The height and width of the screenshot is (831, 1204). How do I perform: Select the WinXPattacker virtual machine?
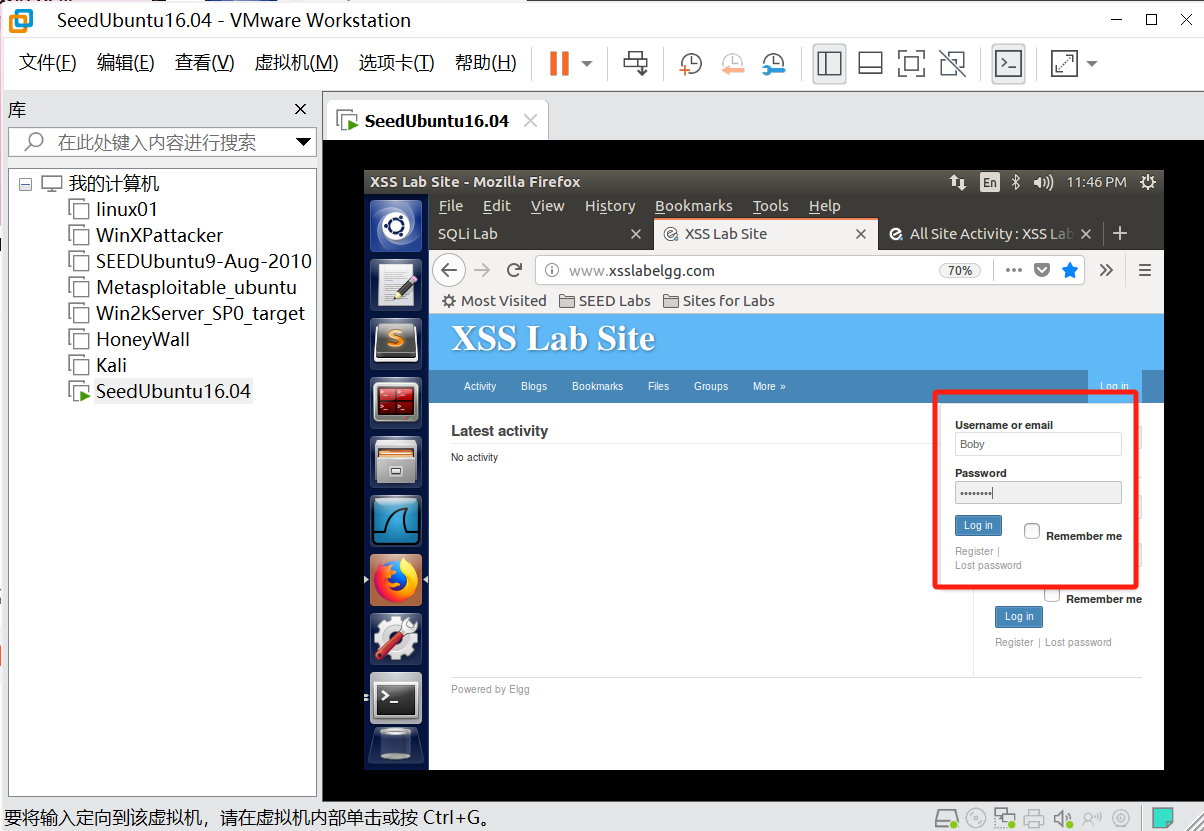coord(159,235)
